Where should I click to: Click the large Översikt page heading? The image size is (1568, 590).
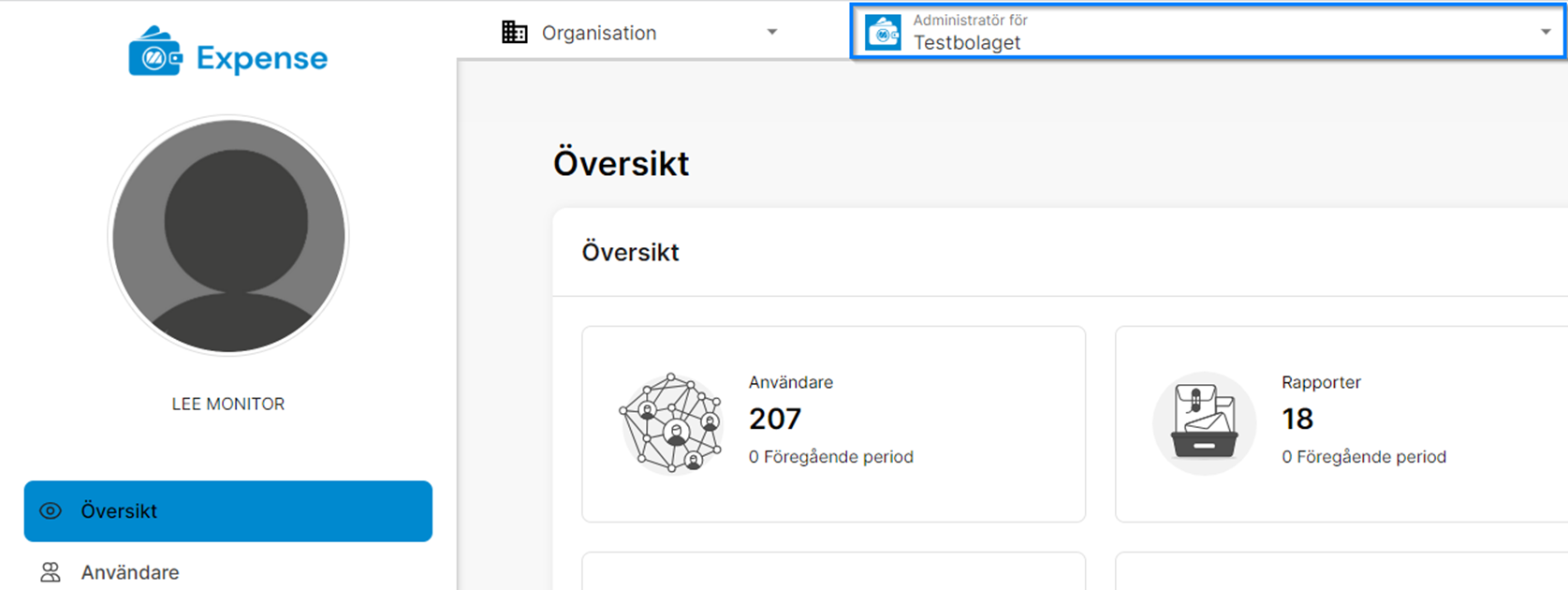click(x=622, y=163)
